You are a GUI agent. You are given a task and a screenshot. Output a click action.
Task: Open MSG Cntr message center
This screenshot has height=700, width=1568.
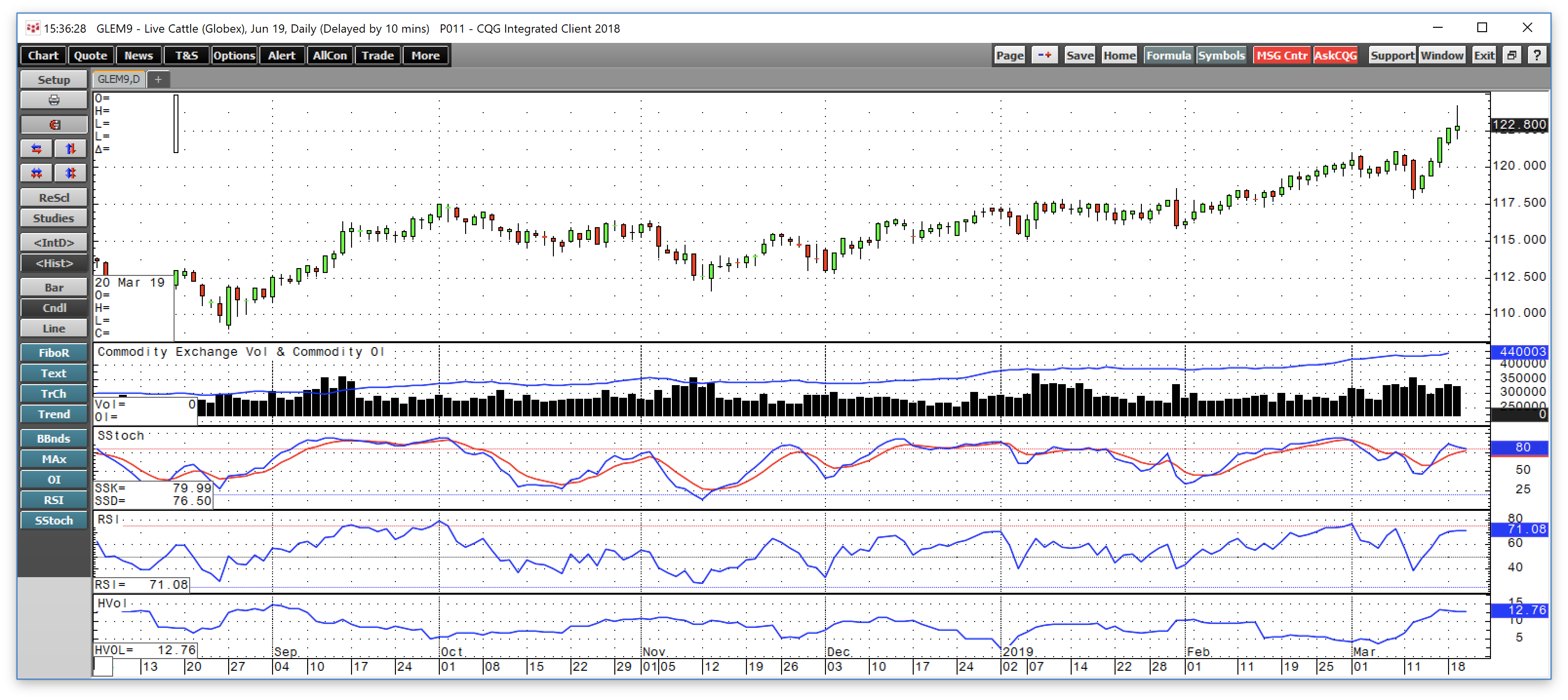1282,56
